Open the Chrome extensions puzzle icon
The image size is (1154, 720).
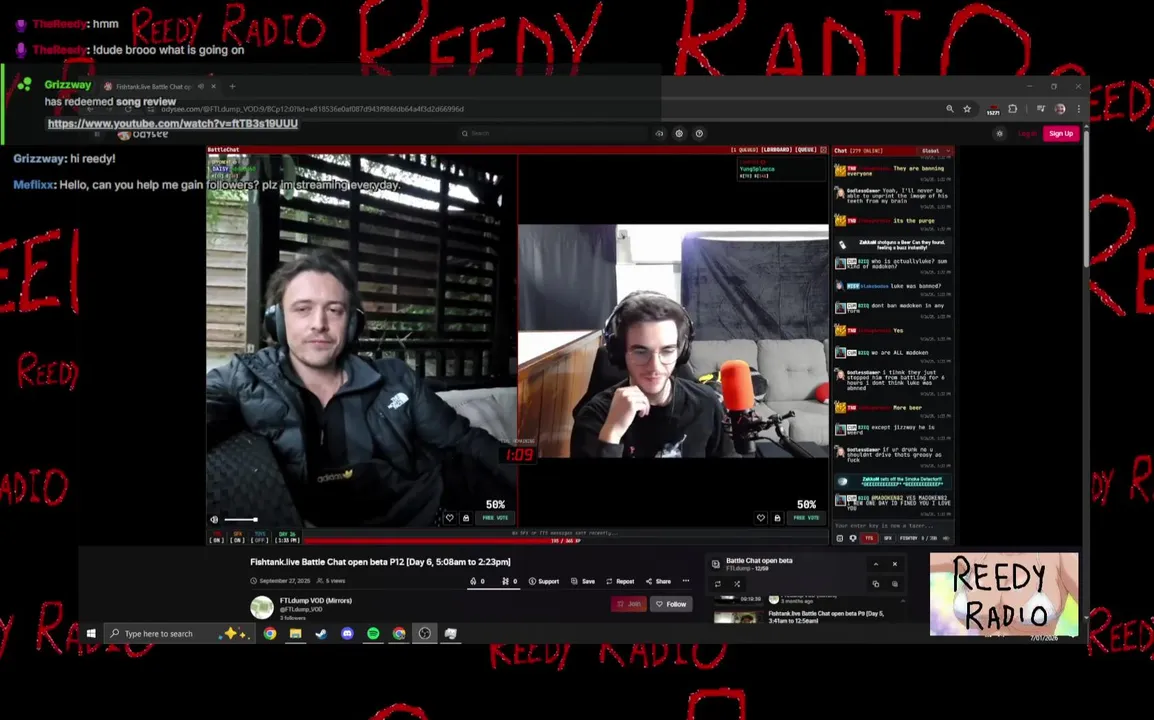[x=1013, y=109]
